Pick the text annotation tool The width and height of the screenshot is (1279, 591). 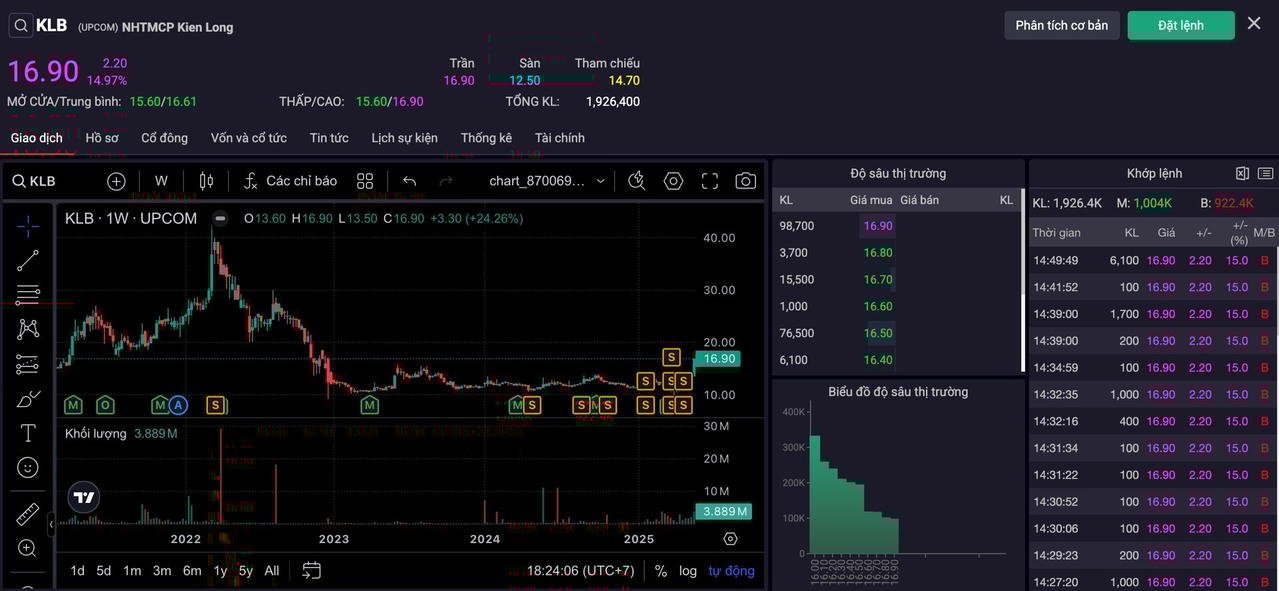coord(28,433)
